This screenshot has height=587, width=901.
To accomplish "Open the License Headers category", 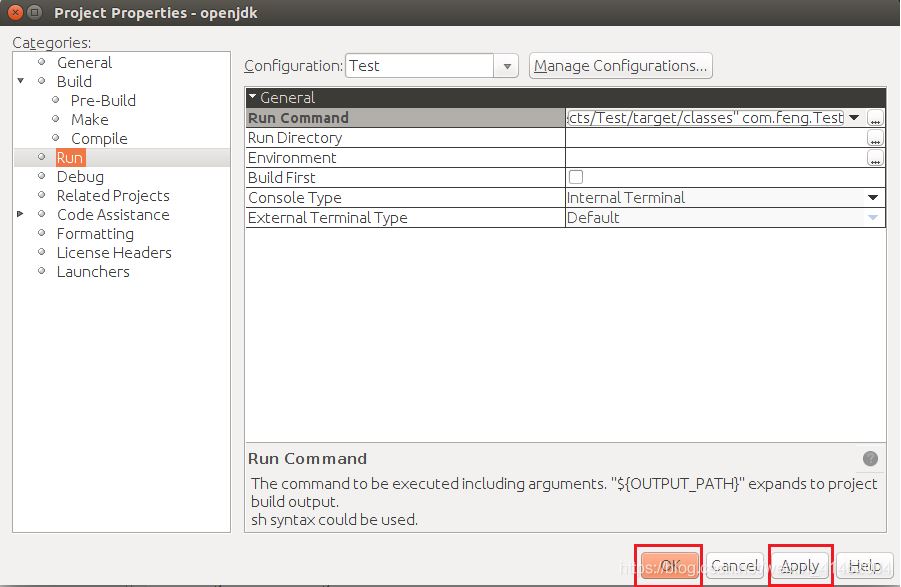I will click(x=113, y=252).
